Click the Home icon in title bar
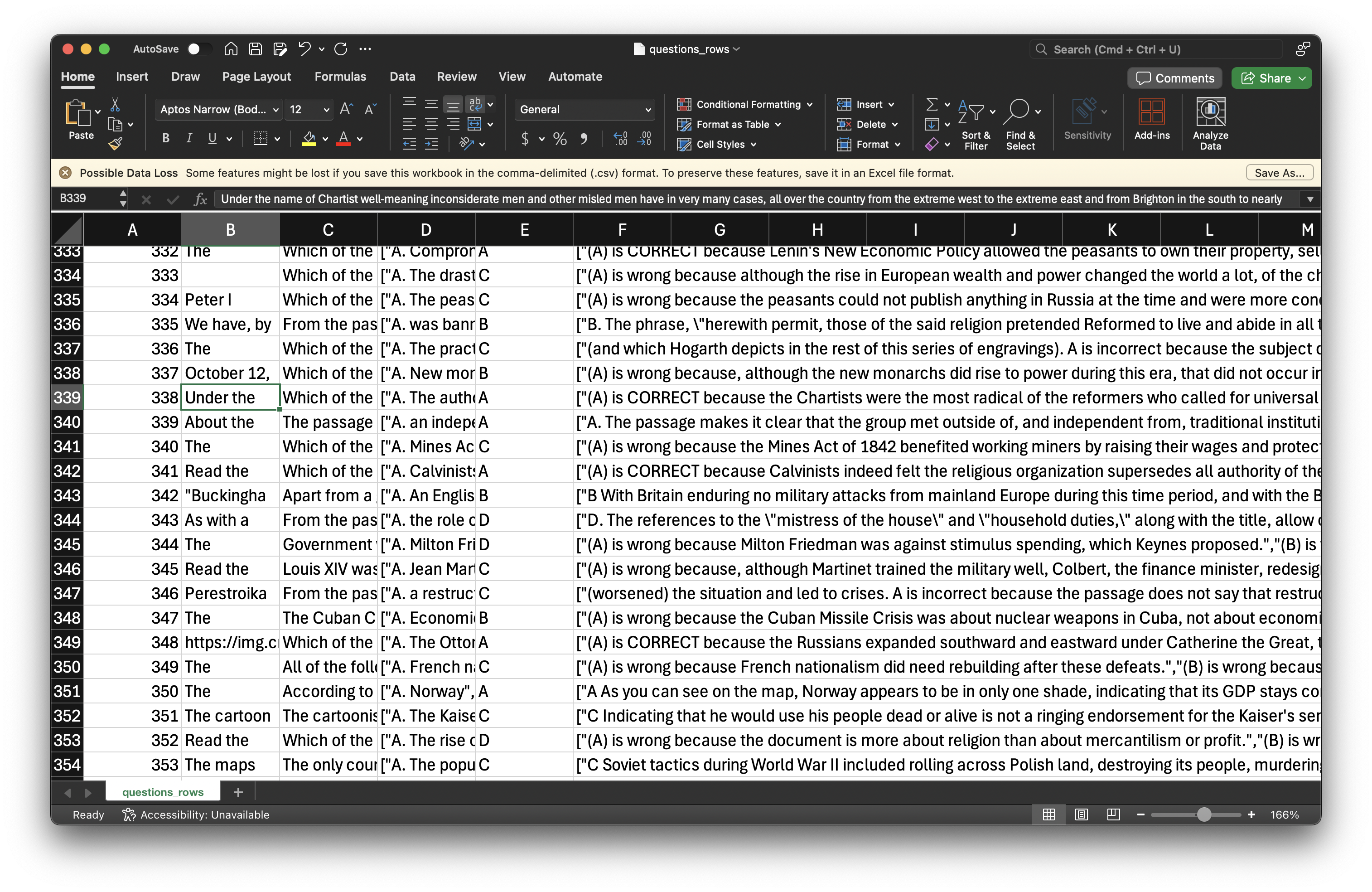Viewport: 1372px width, 892px height. pos(231,49)
